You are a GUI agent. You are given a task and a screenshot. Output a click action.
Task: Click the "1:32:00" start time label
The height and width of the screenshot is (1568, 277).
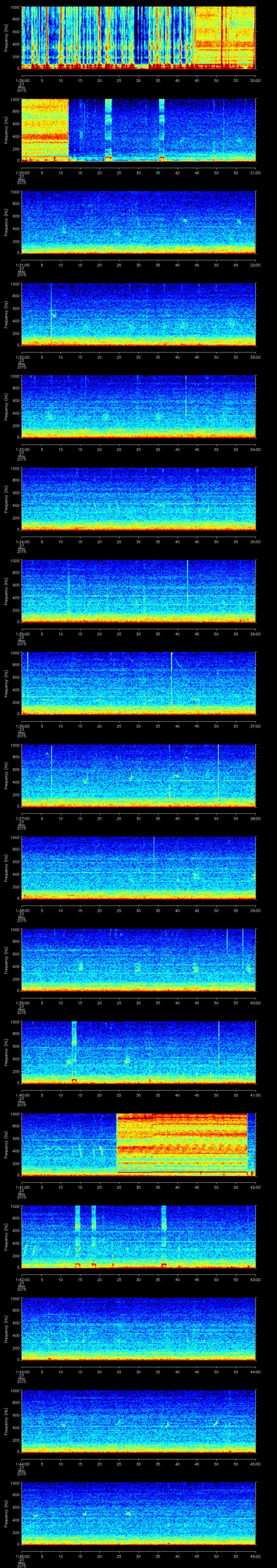pos(22,357)
